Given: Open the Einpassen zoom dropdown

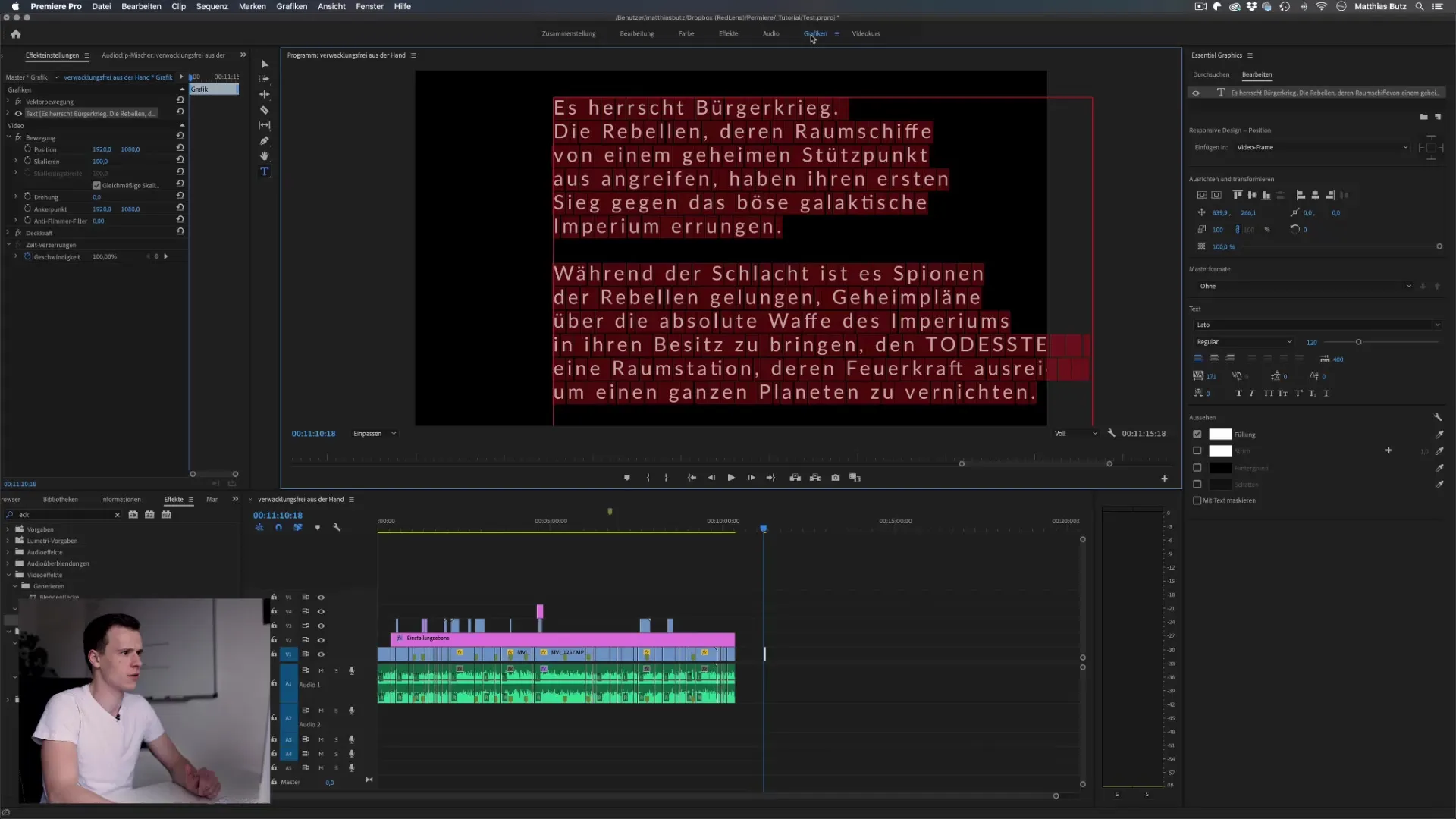Looking at the screenshot, I should pos(375,433).
